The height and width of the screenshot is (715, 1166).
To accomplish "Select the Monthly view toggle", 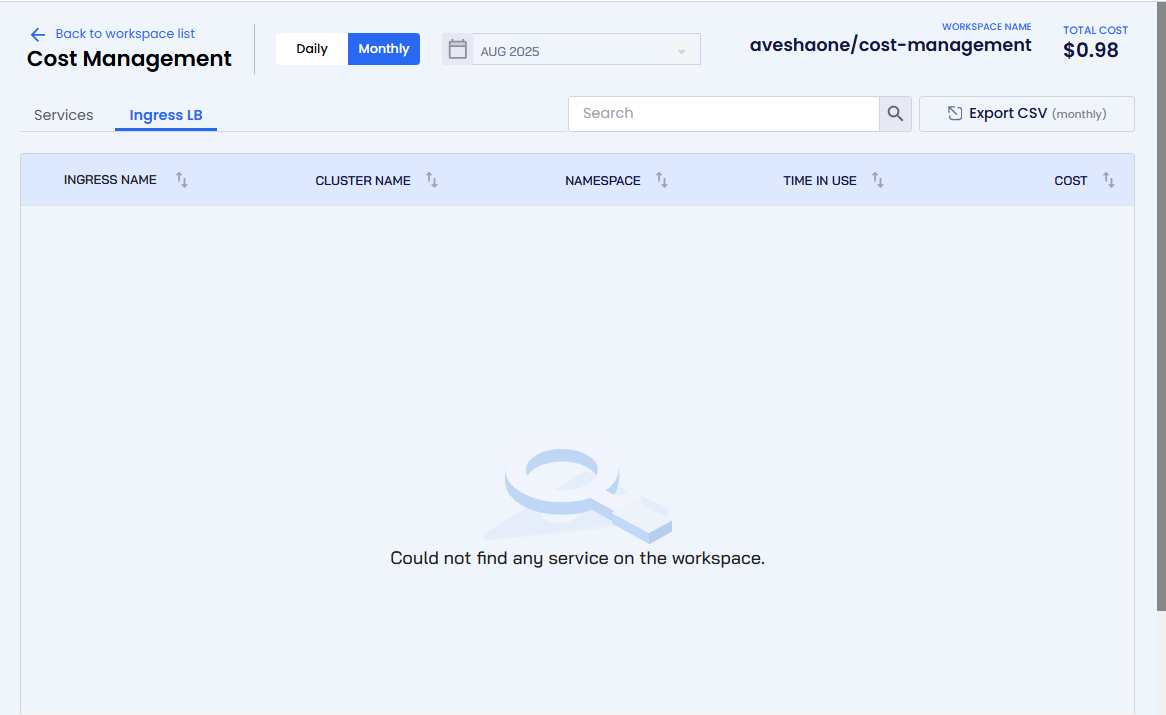I will click(384, 49).
